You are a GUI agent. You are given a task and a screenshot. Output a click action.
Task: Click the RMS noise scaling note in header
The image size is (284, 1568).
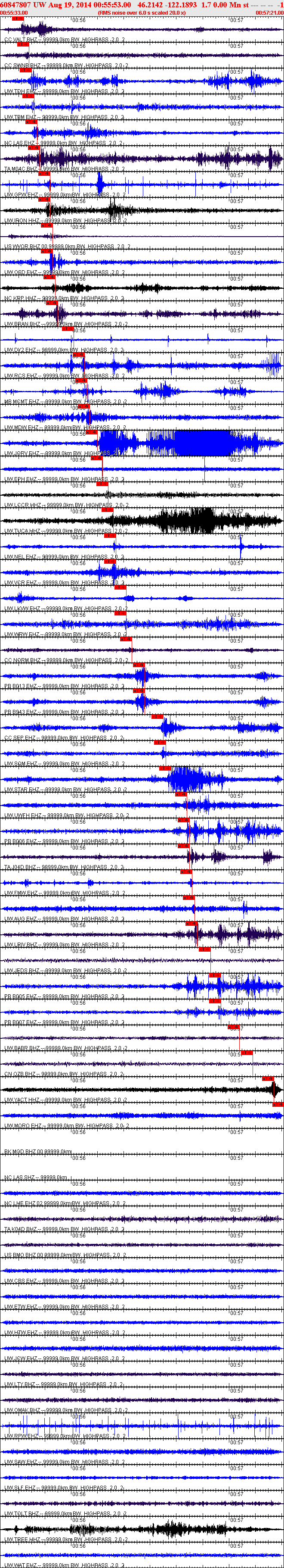click(142, 12)
